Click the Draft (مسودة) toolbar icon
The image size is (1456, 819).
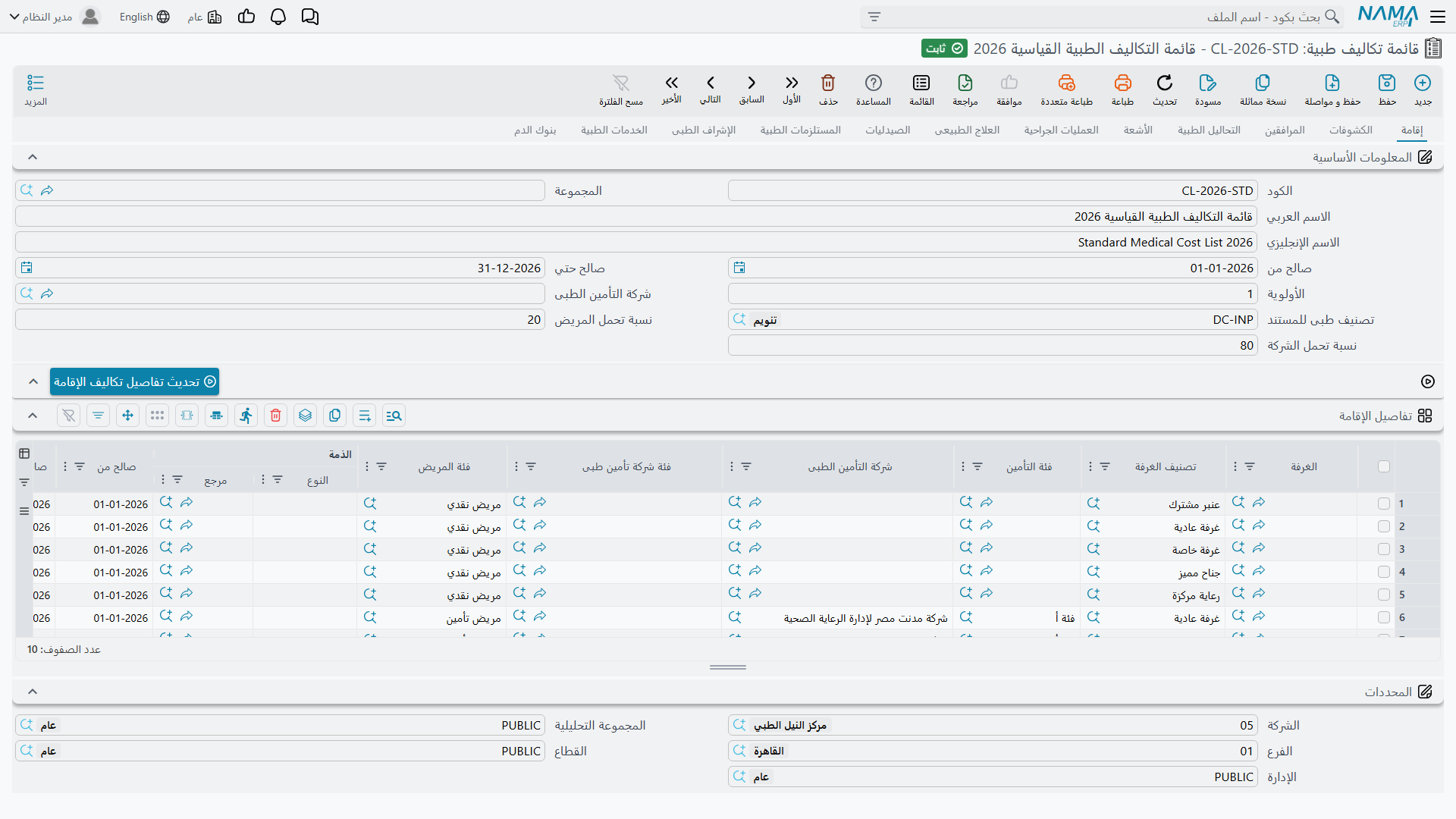[x=1208, y=83]
